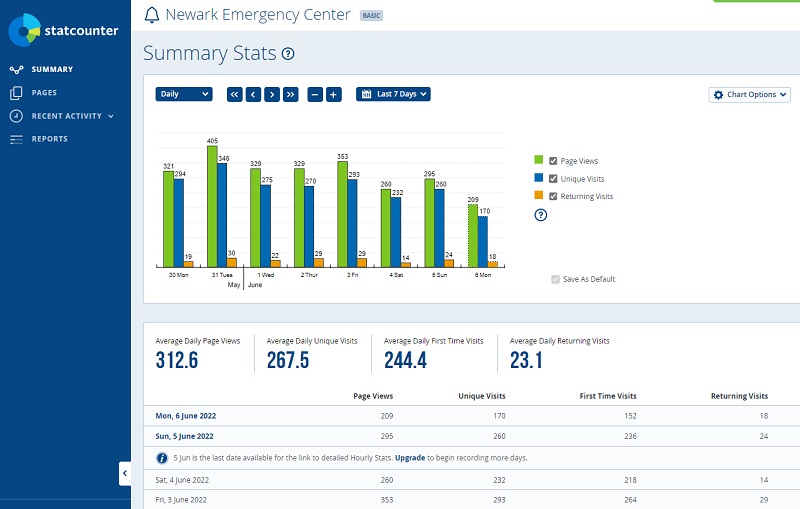Image resolution: width=800 pixels, height=509 pixels.
Task: Open Reports in the sidebar
Action: (x=49, y=139)
